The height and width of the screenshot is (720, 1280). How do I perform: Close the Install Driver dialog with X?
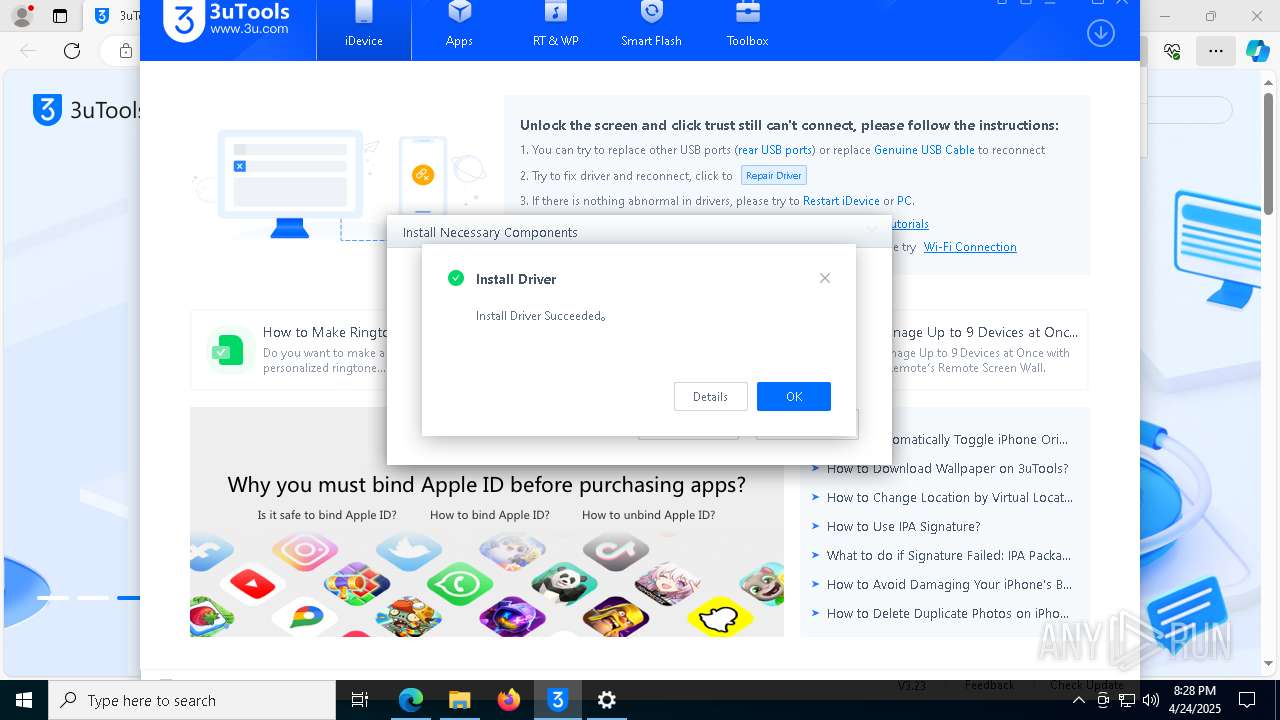[825, 278]
